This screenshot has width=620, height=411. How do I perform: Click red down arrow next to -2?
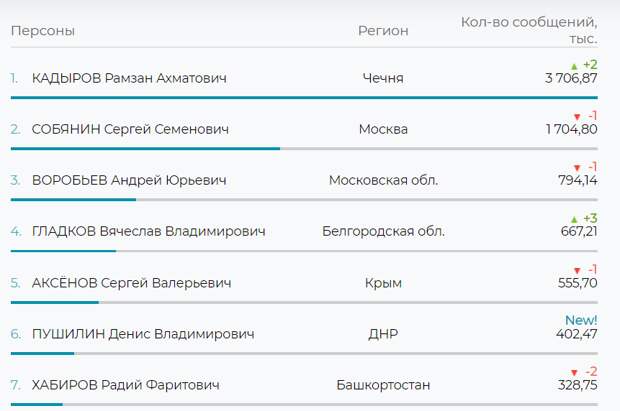point(574,373)
